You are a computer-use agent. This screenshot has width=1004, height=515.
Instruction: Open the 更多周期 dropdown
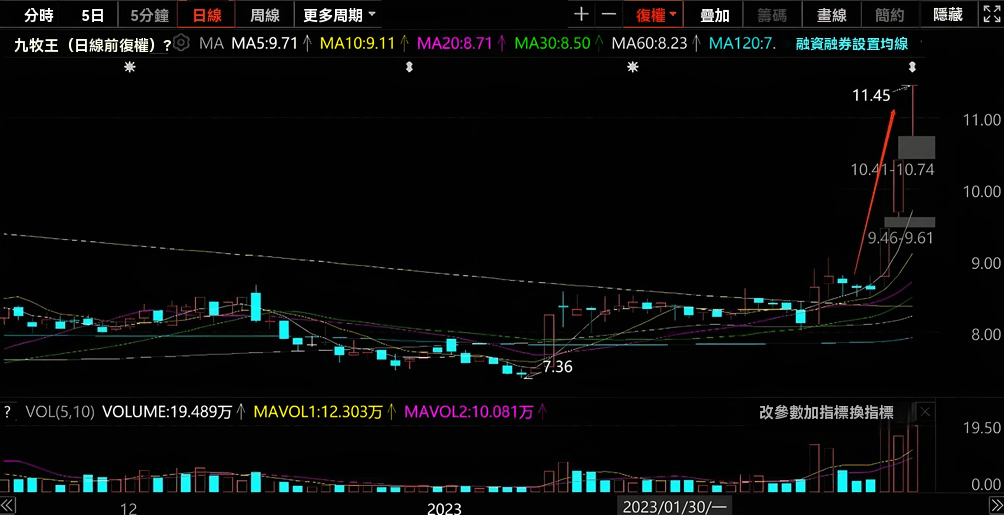click(340, 15)
